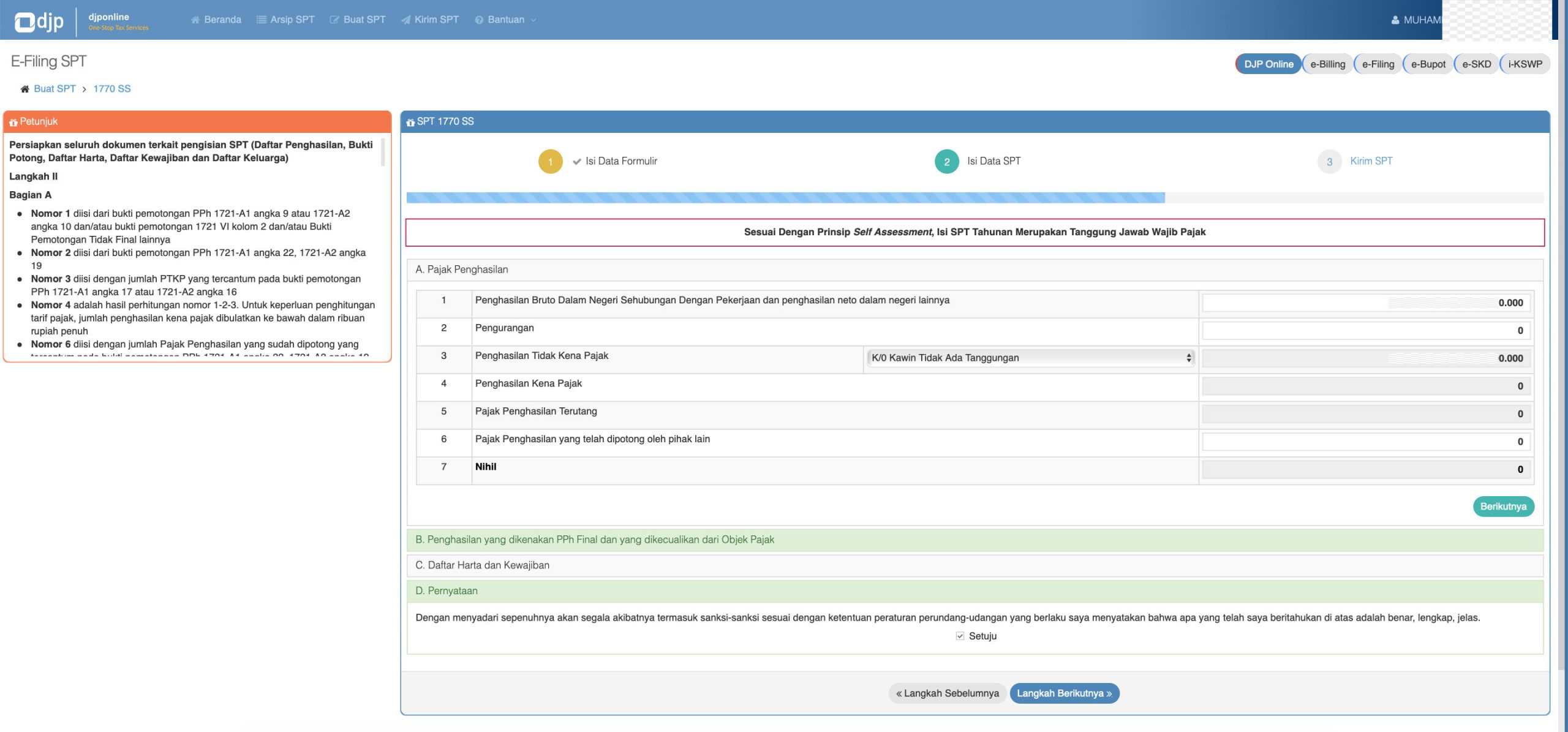Click step 3 Kirim SPT circle
Screen dimensions: 1568x732
coord(1329,162)
